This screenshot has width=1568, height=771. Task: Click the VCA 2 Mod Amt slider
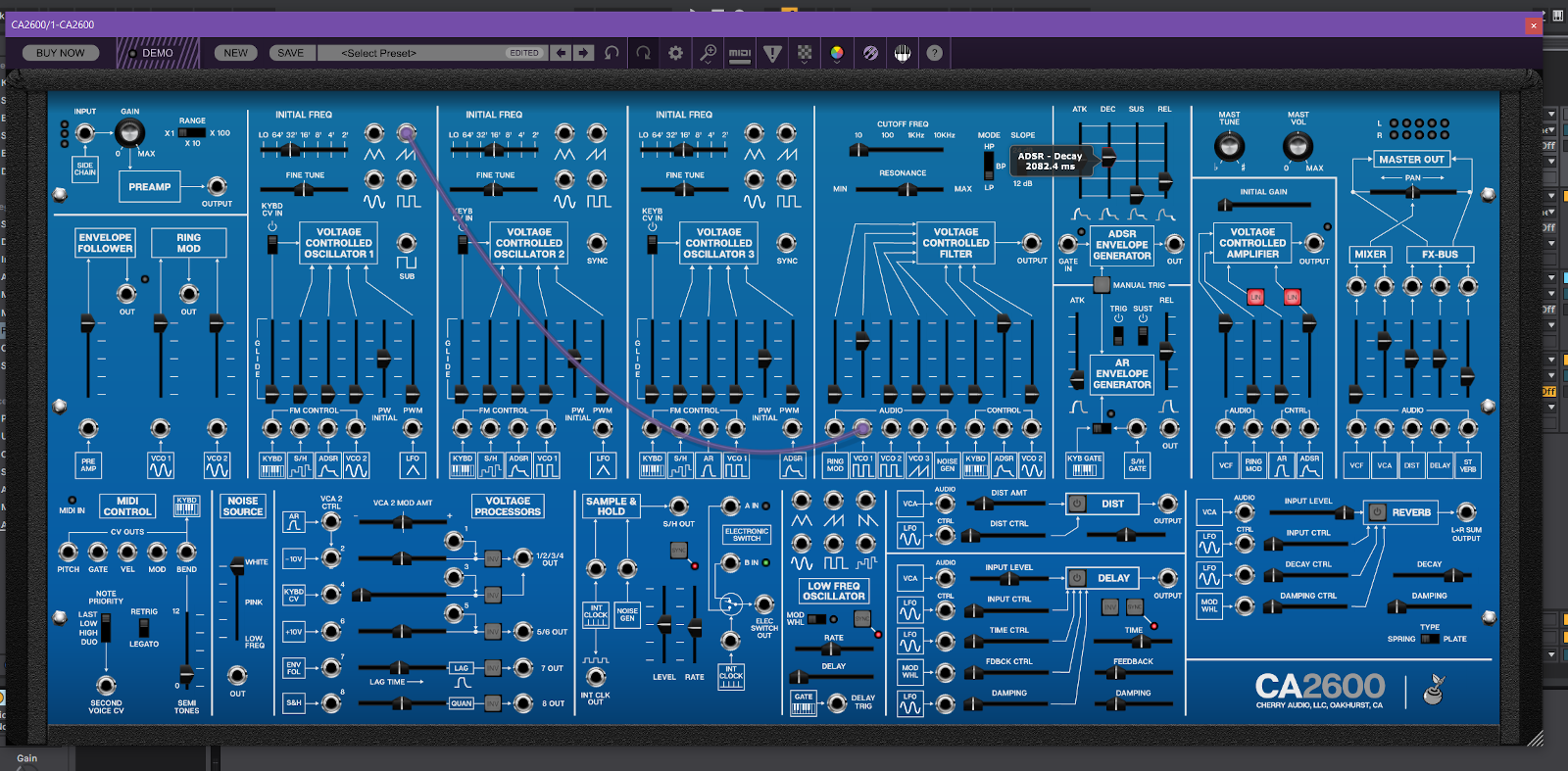[x=402, y=520]
